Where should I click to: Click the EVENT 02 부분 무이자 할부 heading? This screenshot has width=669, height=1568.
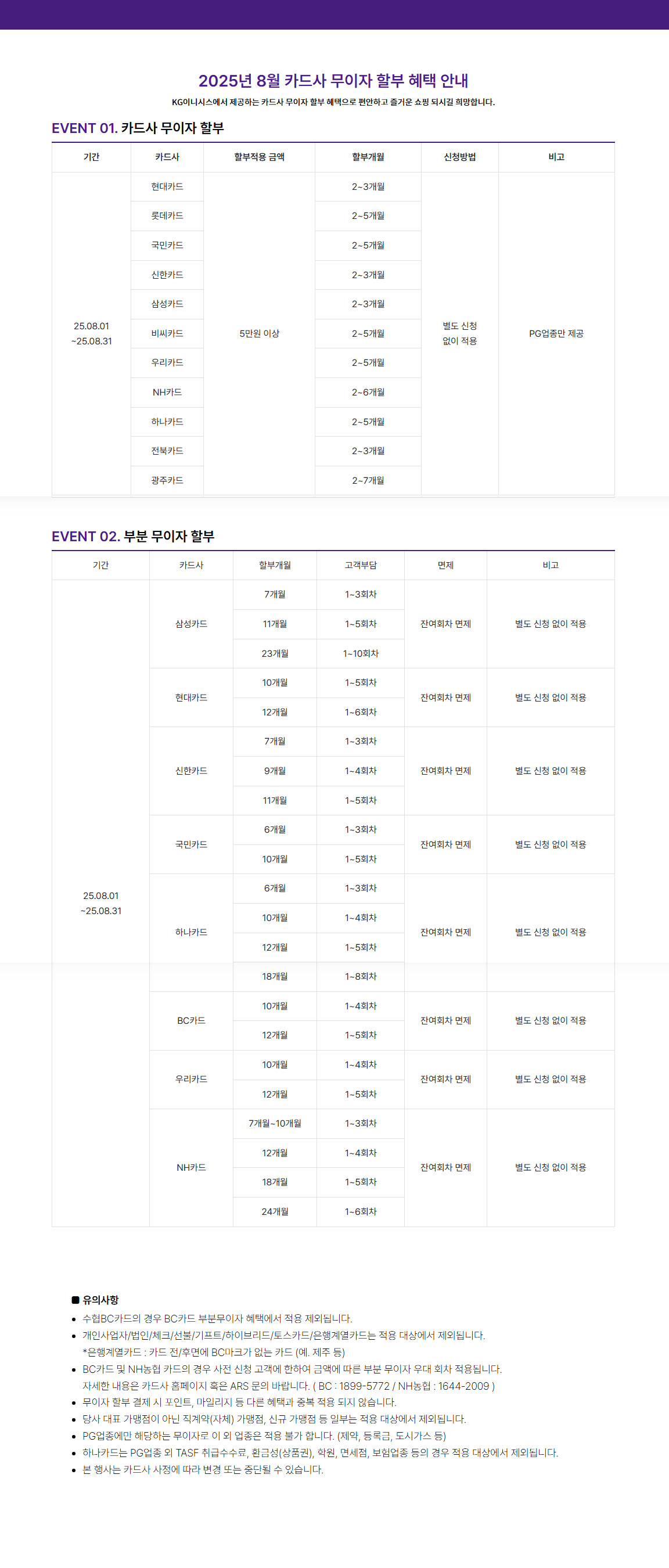133,536
